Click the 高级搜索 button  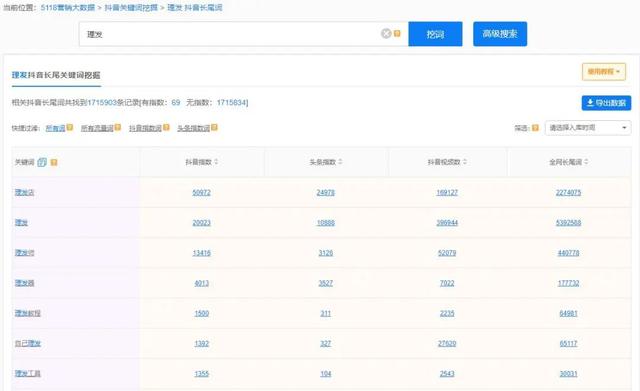[x=500, y=34]
